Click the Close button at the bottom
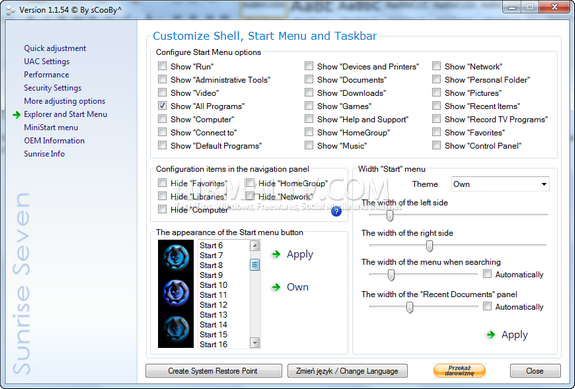 coord(535,371)
